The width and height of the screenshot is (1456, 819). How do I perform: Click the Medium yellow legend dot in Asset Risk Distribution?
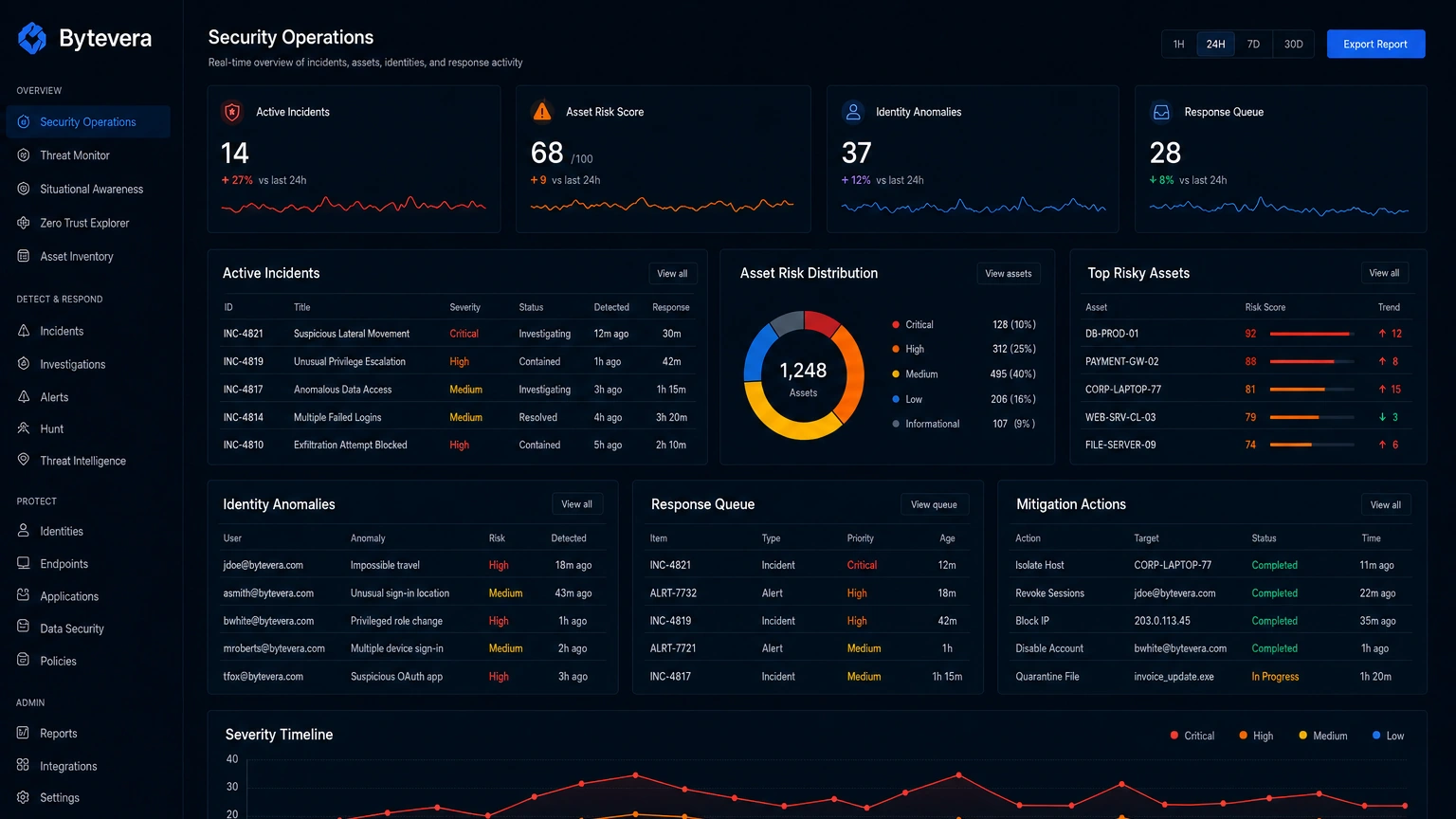point(896,373)
